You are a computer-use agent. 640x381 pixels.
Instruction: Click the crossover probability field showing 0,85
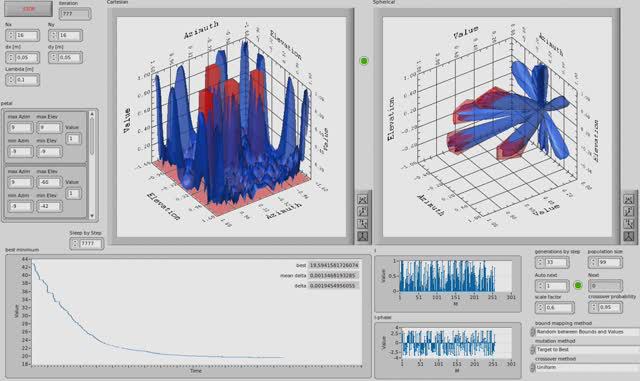click(609, 307)
